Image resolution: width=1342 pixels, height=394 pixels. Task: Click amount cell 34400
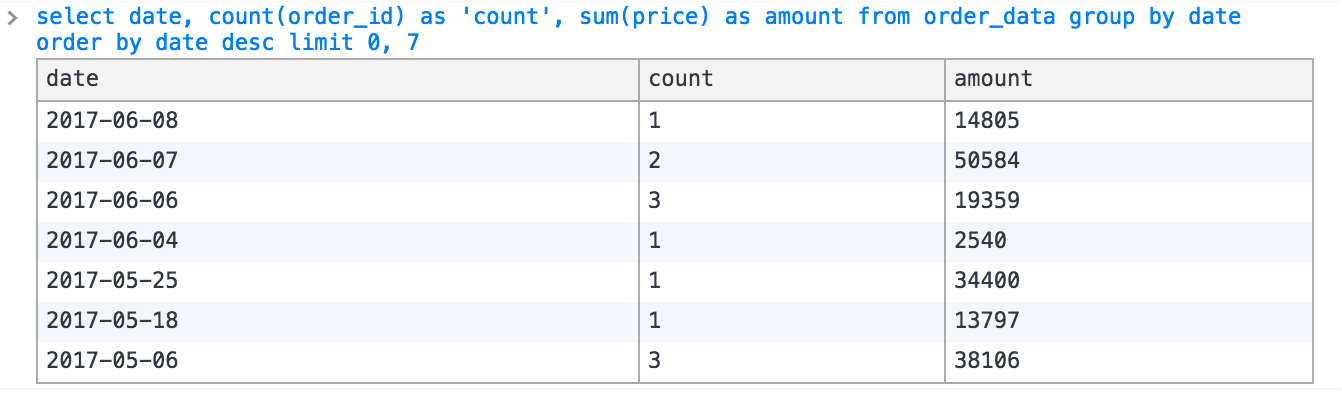click(1128, 281)
